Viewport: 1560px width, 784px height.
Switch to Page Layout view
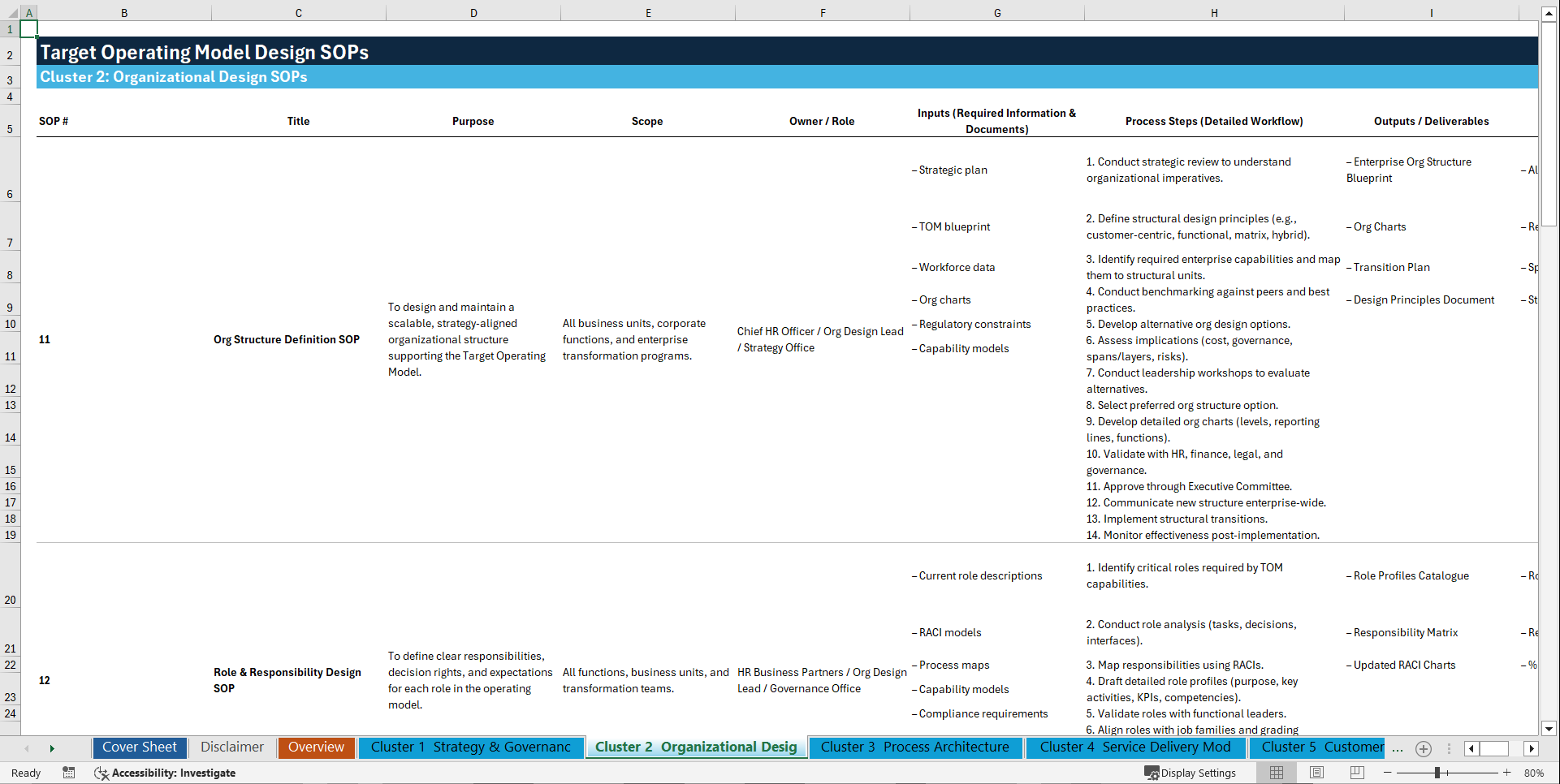pos(1316,773)
